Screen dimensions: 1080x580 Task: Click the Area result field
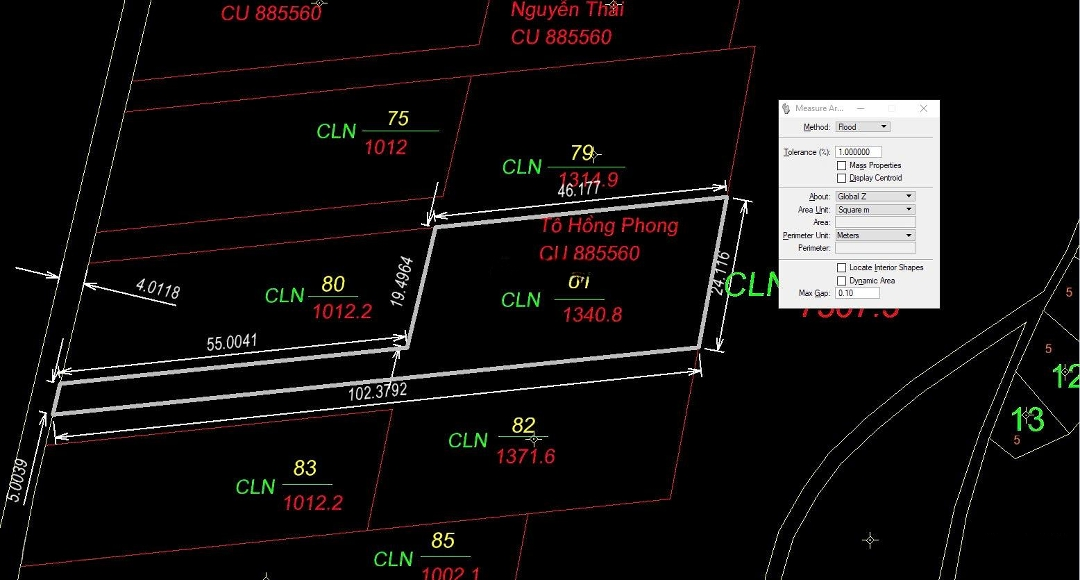point(875,222)
